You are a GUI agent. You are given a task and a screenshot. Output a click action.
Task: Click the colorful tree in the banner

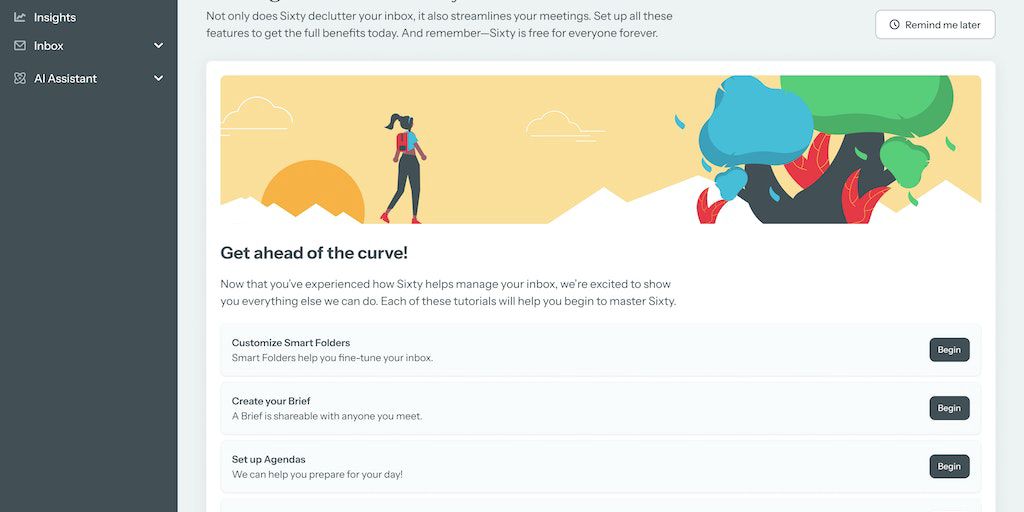[x=826, y=150]
